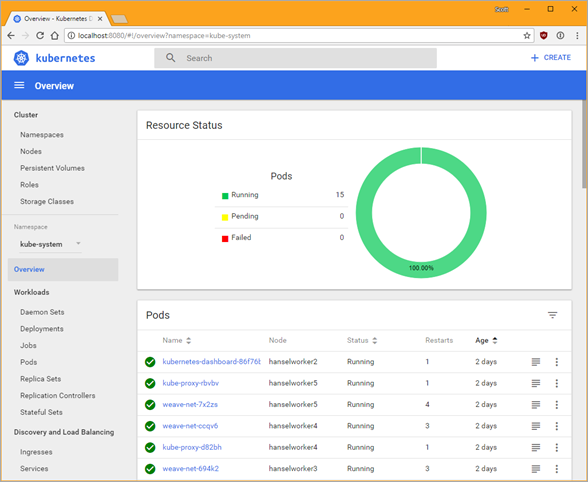Open Replica Sets in sidebar
The width and height of the screenshot is (588, 482).
[x=40, y=379]
